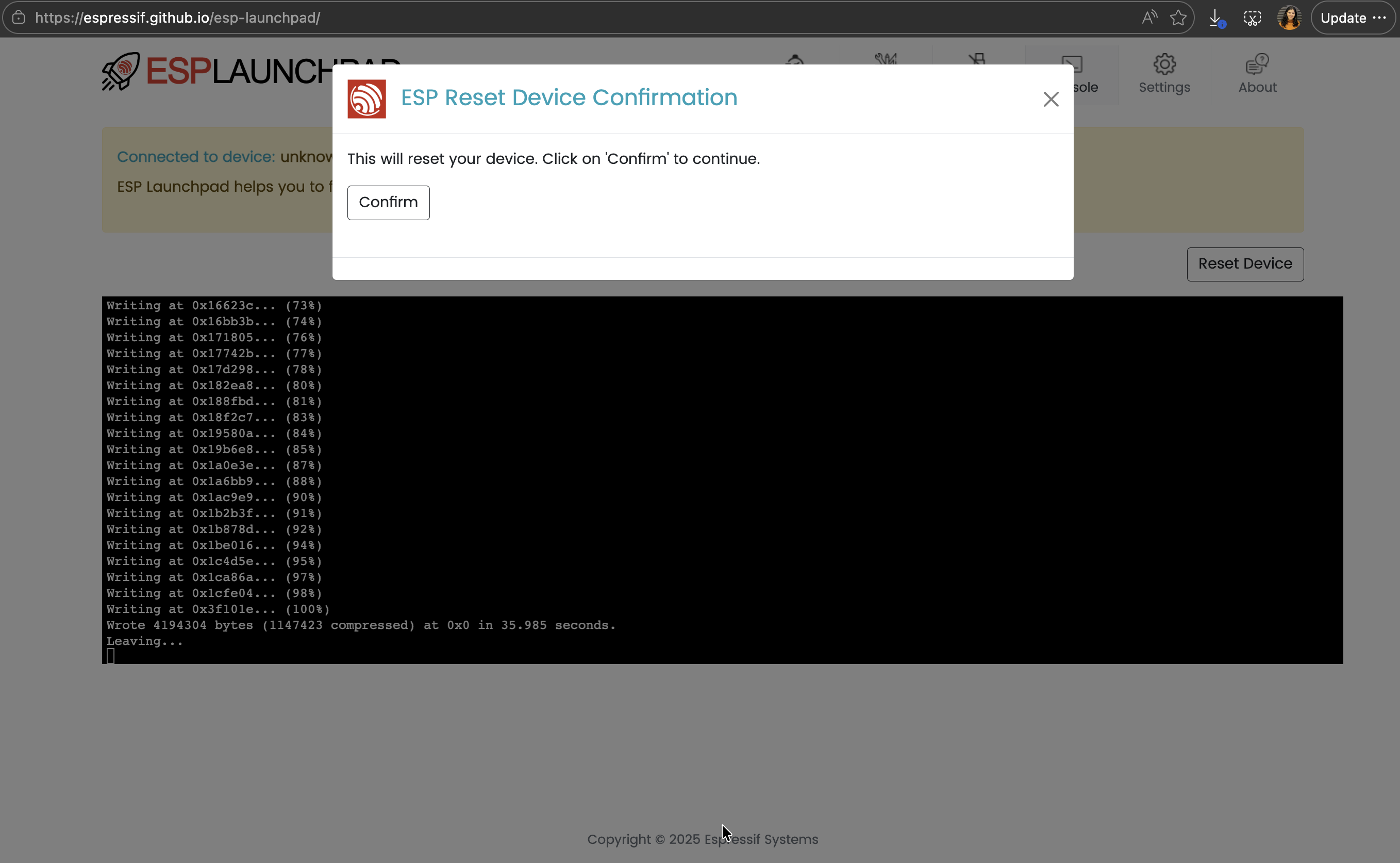Click console line 'Writing at 0x3f101e... (100%)'
Image resolution: width=1400 pixels, height=863 pixels.
pyautogui.click(x=218, y=609)
